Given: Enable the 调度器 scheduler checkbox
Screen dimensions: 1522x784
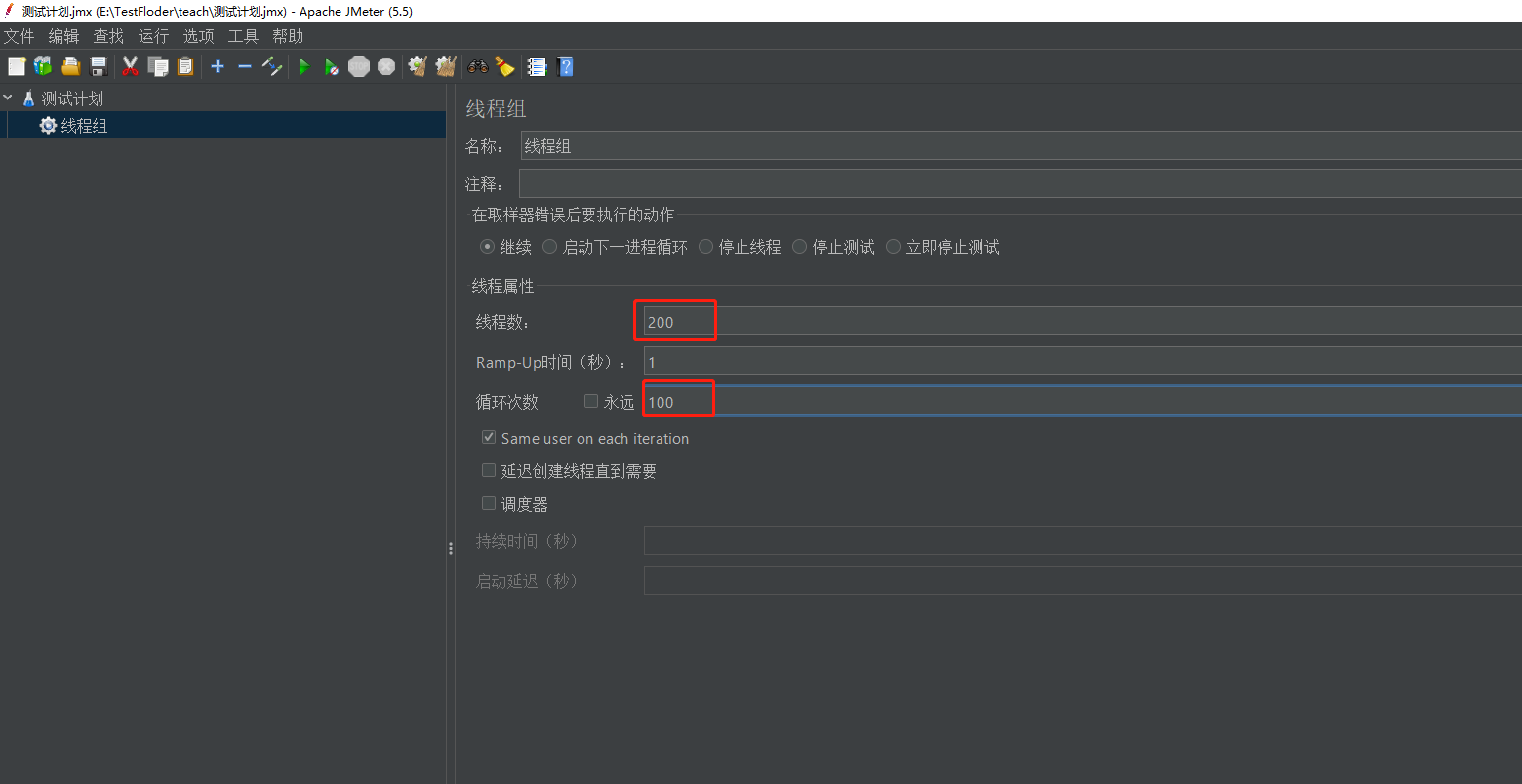Looking at the screenshot, I should 489,503.
